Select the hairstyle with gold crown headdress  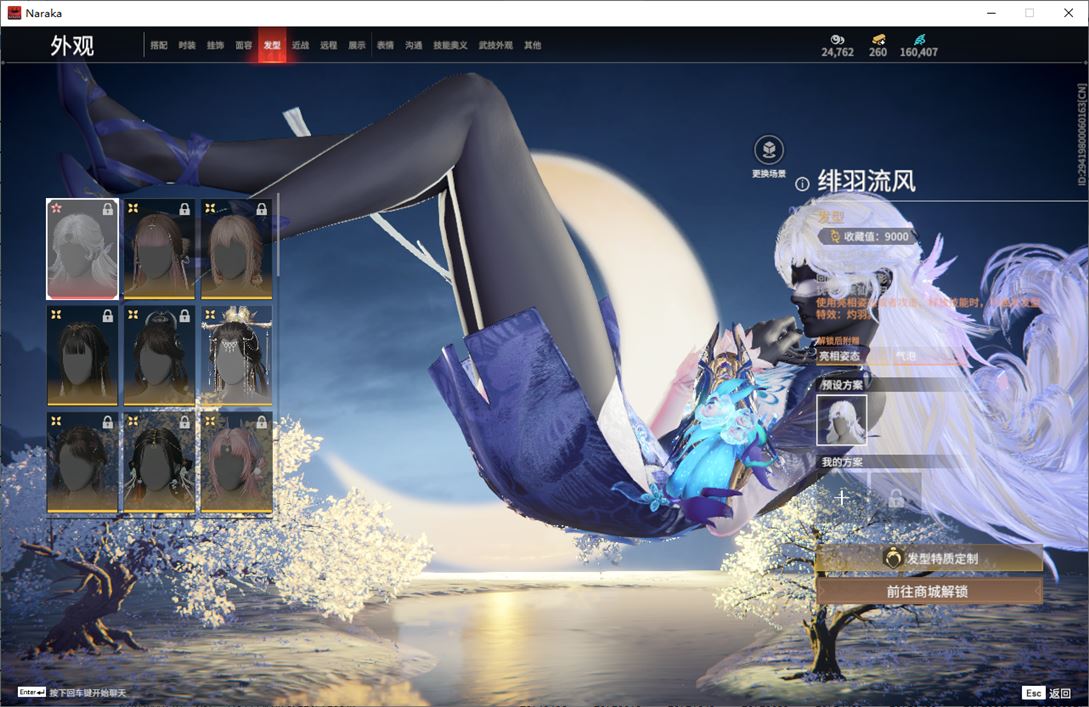pyautogui.click(x=236, y=356)
